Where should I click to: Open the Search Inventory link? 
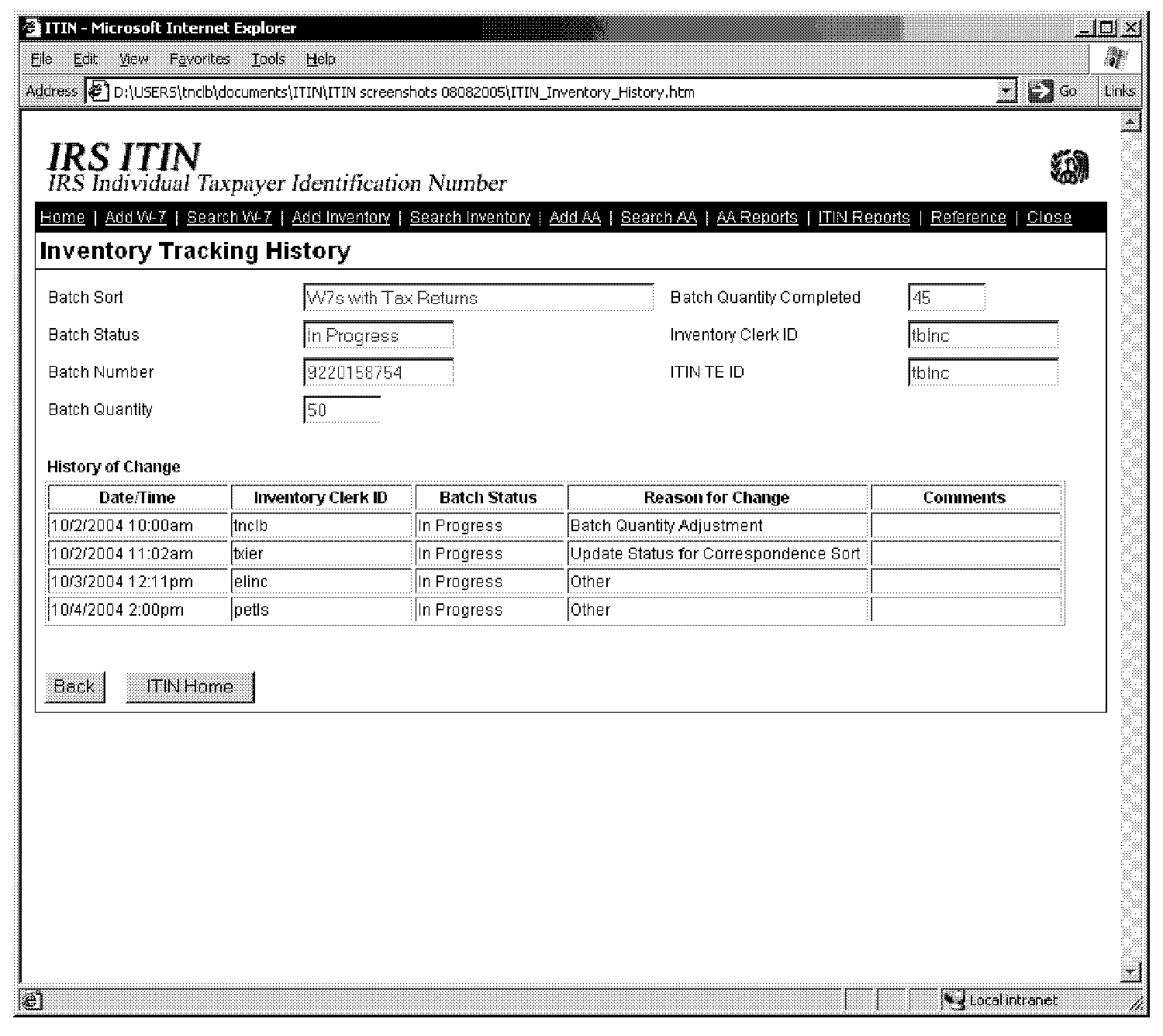pos(470,217)
